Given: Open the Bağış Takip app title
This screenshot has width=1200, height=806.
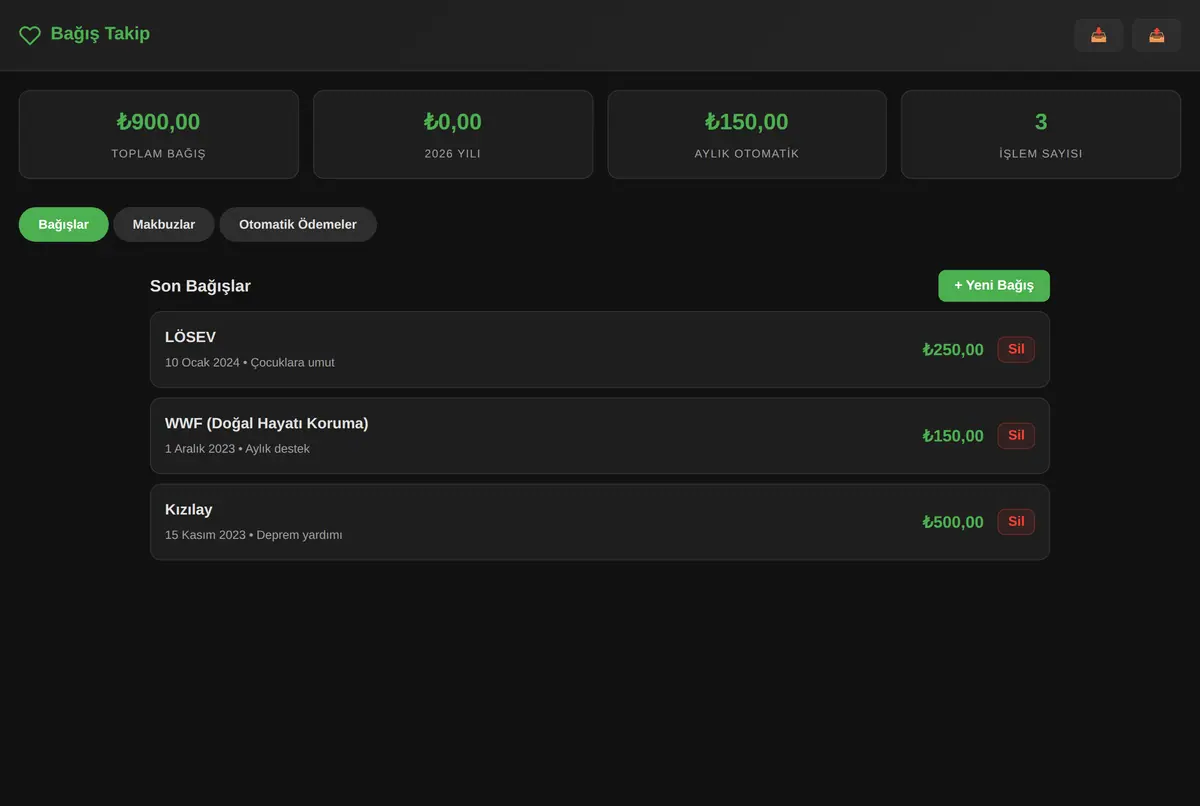Looking at the screenshot, I should tap(100, 34).
